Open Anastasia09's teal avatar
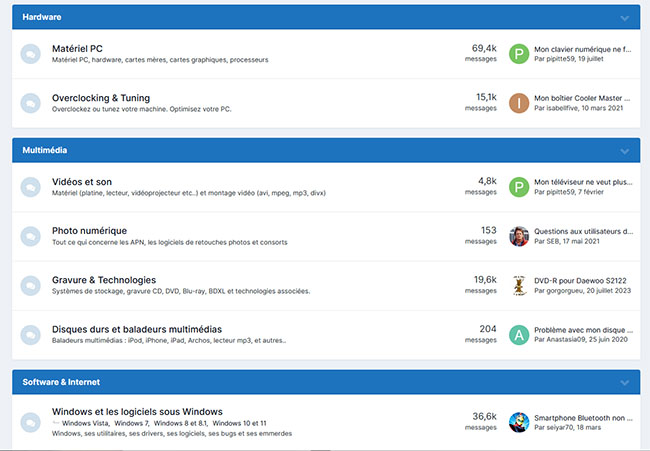This screenshot has width=650, height=451. [518, 335]
